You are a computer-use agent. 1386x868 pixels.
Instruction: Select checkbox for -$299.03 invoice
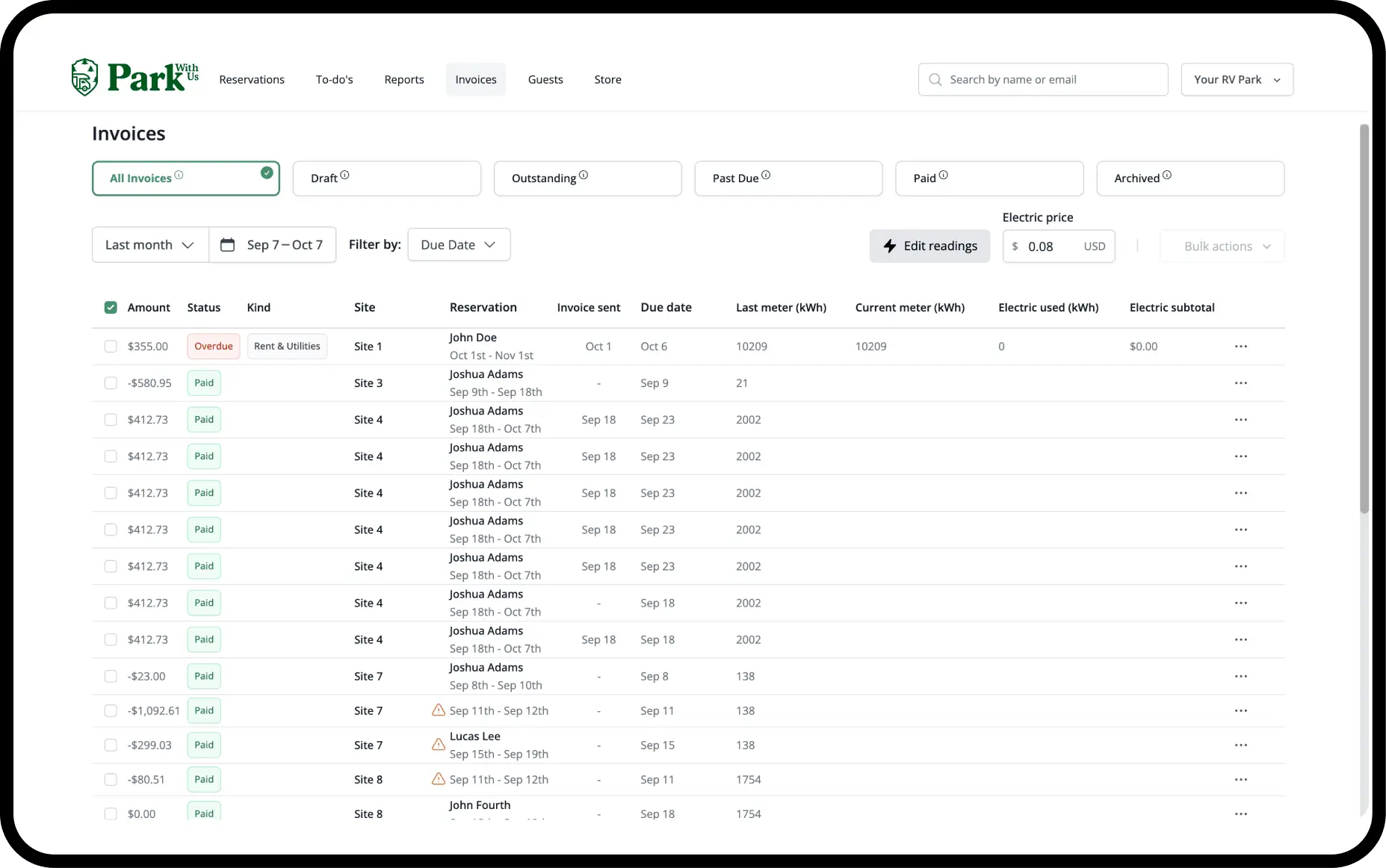click(x=111, y=745)
